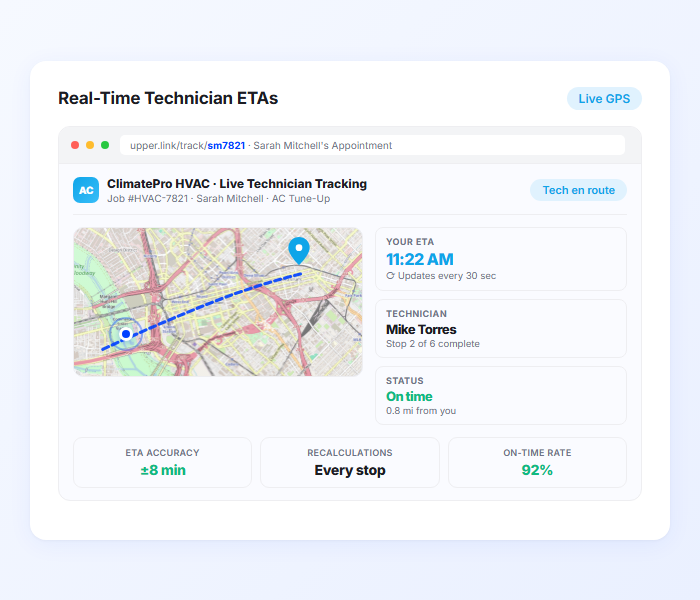This screenshot has height=600, width=700.
Task: Click the sm7821 tracking code link
Action: pyautogui.click(x=226, y=146)
